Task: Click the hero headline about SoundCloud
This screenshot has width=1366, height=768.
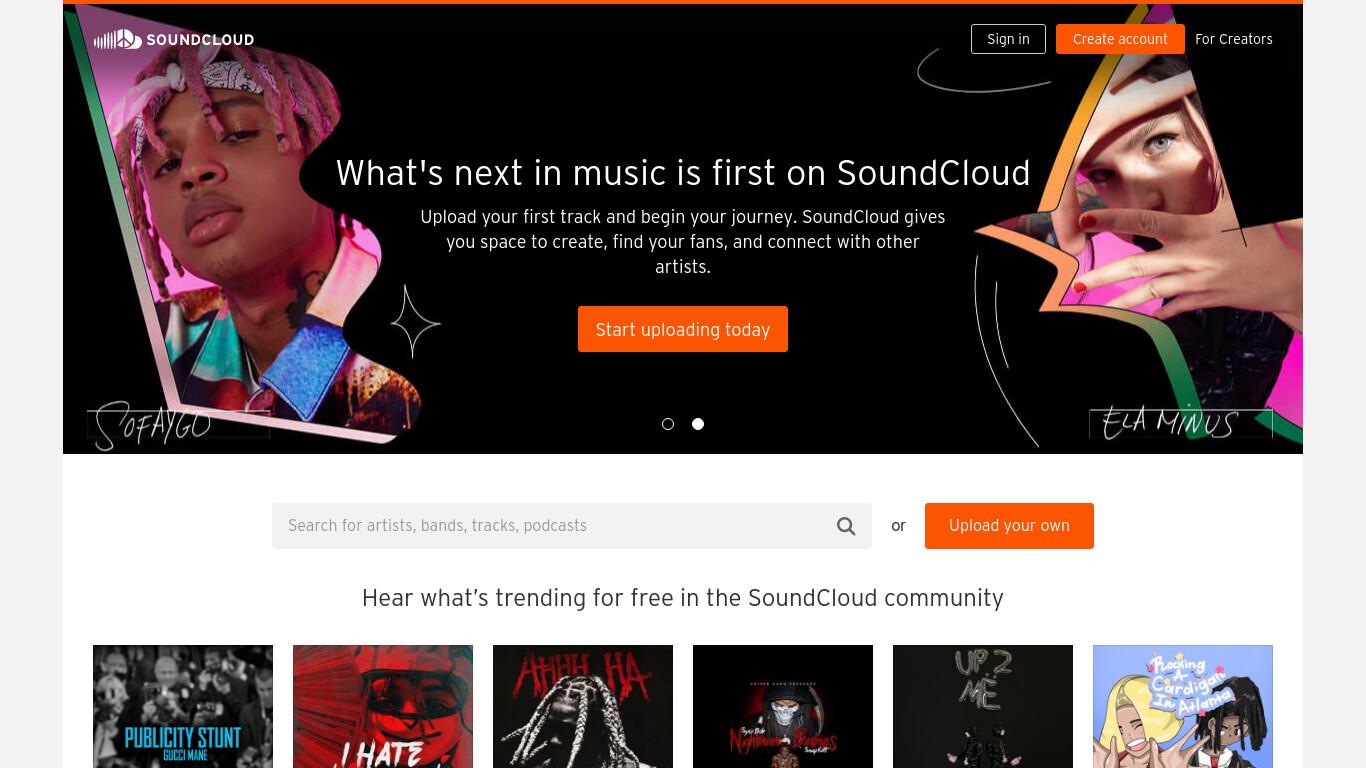Action: (683, 173)
